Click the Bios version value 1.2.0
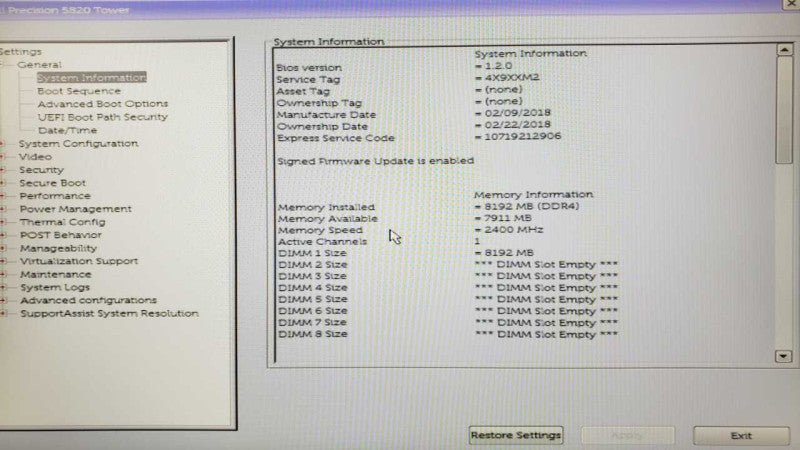 pos(498,66)
